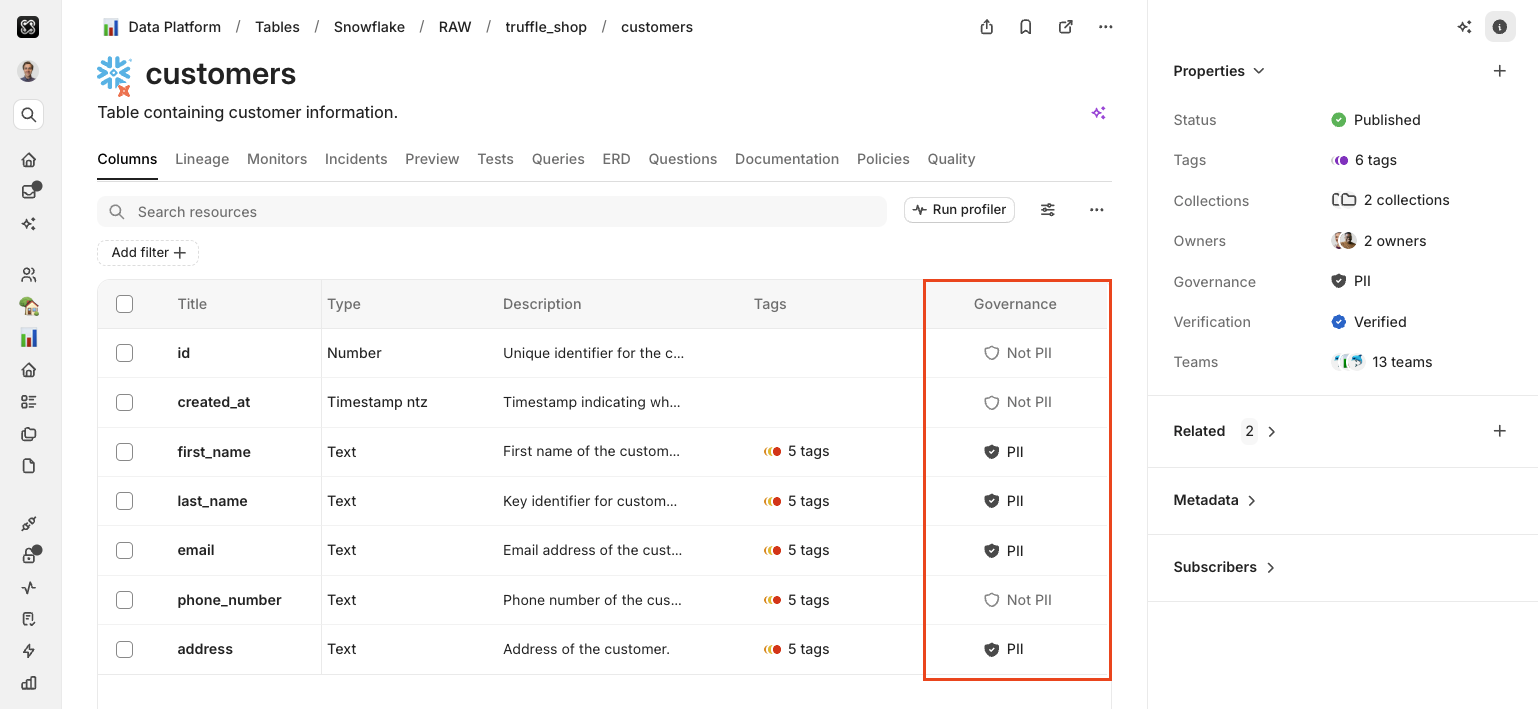Viewport: 1538px width, 709px height.
Task: Switch to the Lineage tab
Action: (202, 159)
